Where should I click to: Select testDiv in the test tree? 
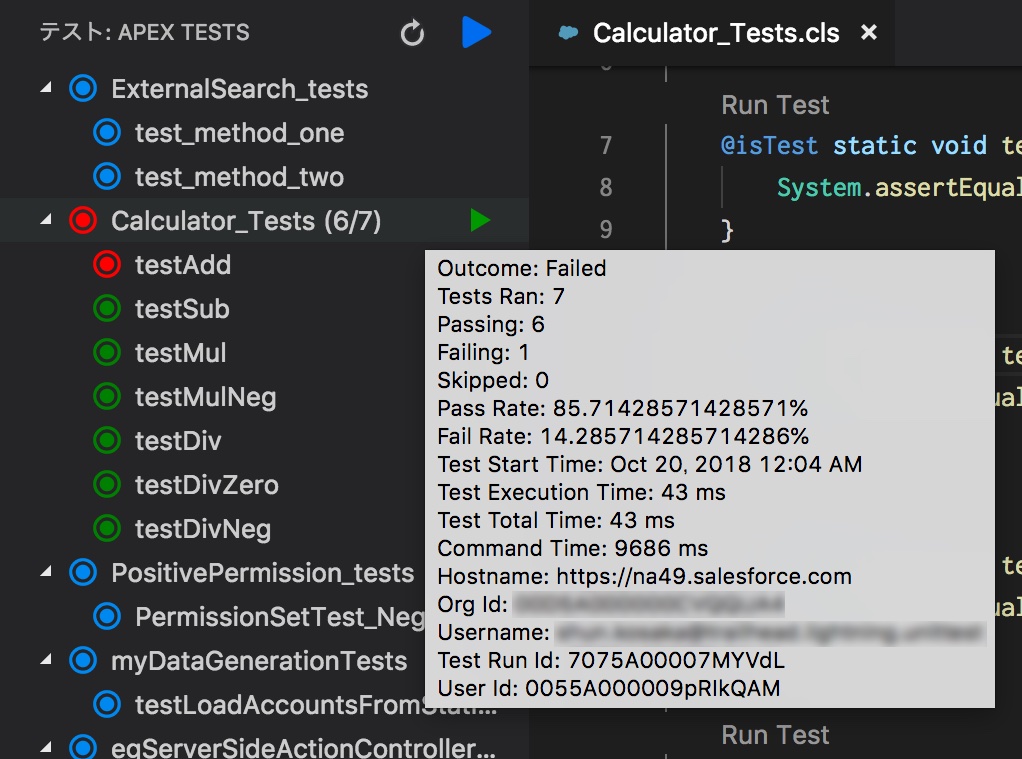179,441
